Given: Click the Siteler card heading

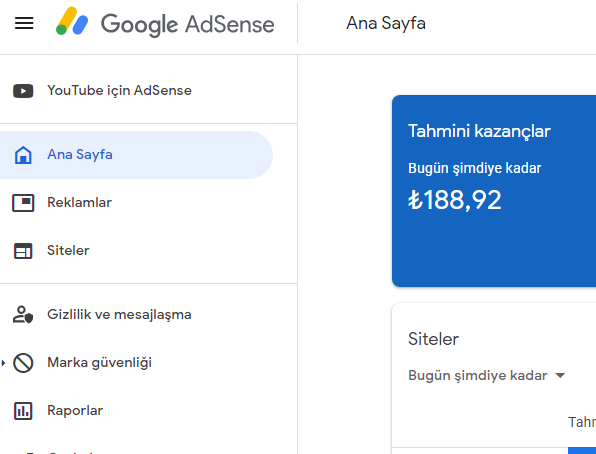Looking at the screenshot, I should pos(433,339).
